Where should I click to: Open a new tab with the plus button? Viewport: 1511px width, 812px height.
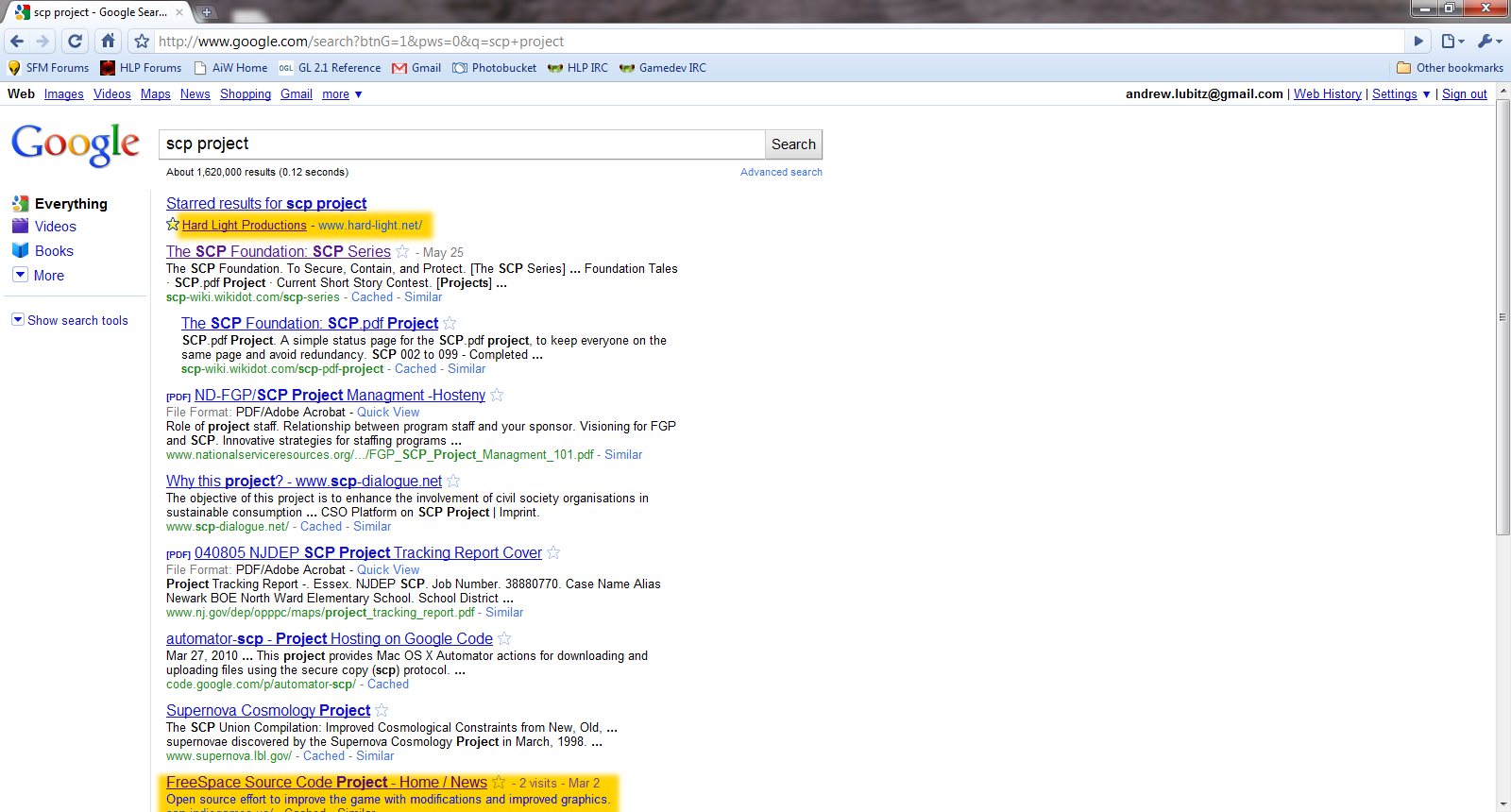[207, 12]
